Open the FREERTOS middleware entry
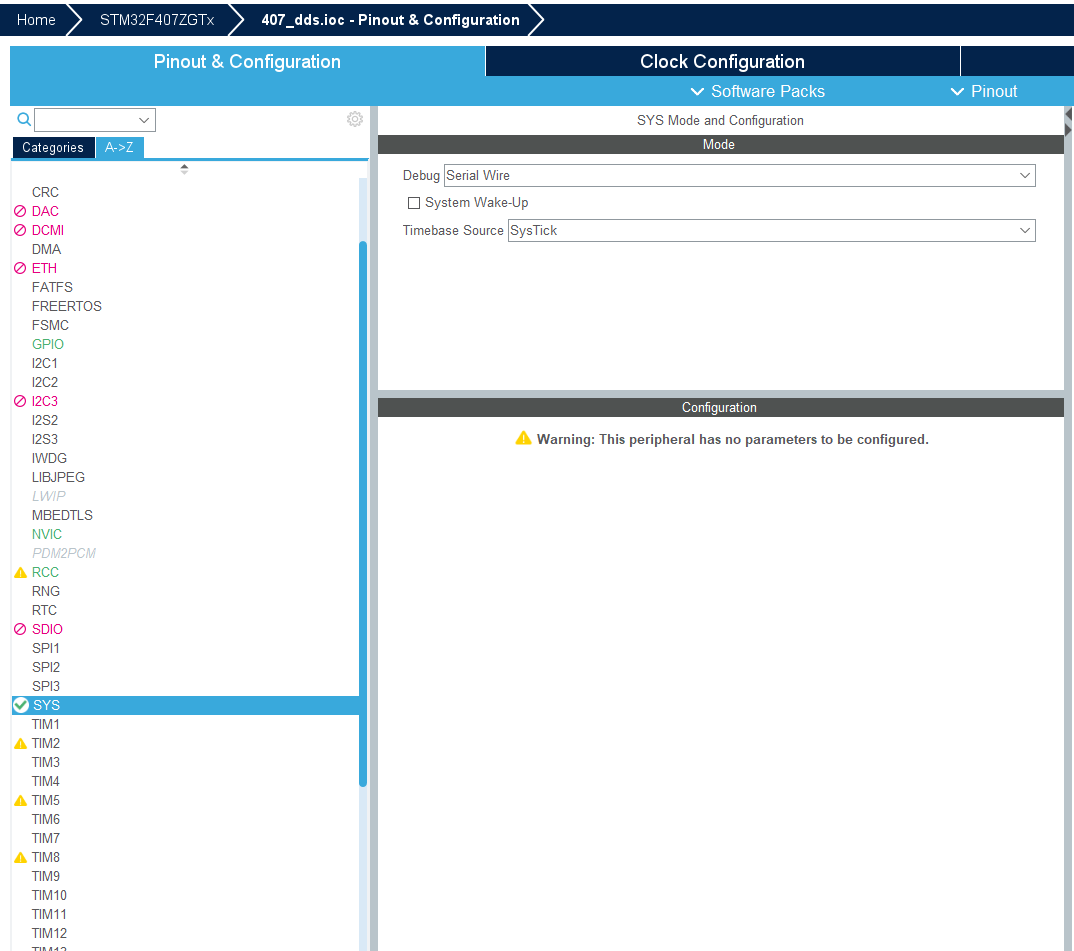1074x951 pixels. tap(66, 306)
